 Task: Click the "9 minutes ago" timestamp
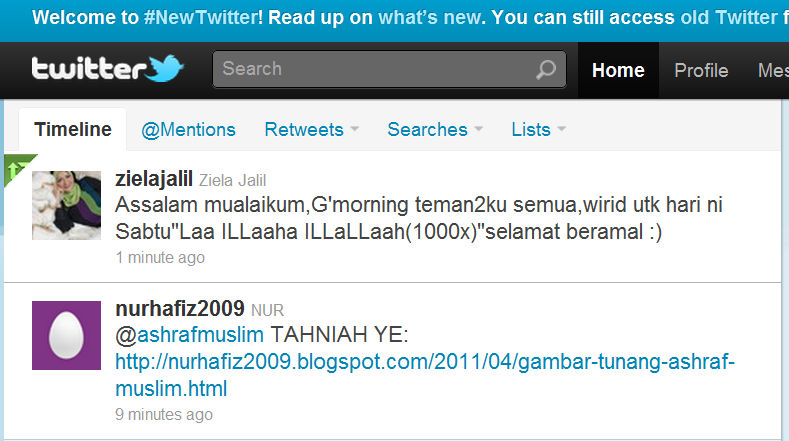click(x=164, y=414)
